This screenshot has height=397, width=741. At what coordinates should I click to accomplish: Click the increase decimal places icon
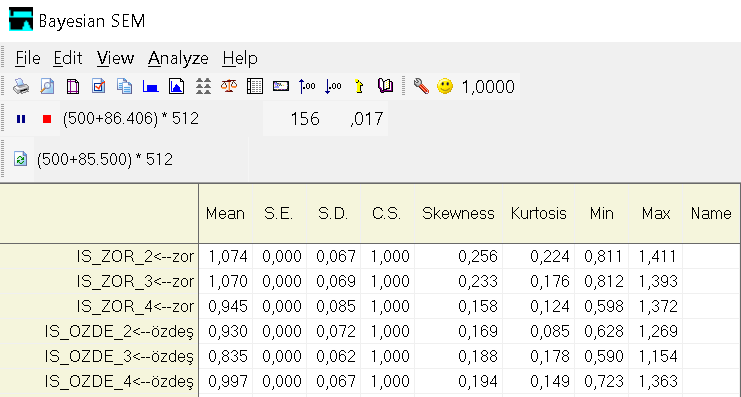pyautogui.click(x=307, y=86)
